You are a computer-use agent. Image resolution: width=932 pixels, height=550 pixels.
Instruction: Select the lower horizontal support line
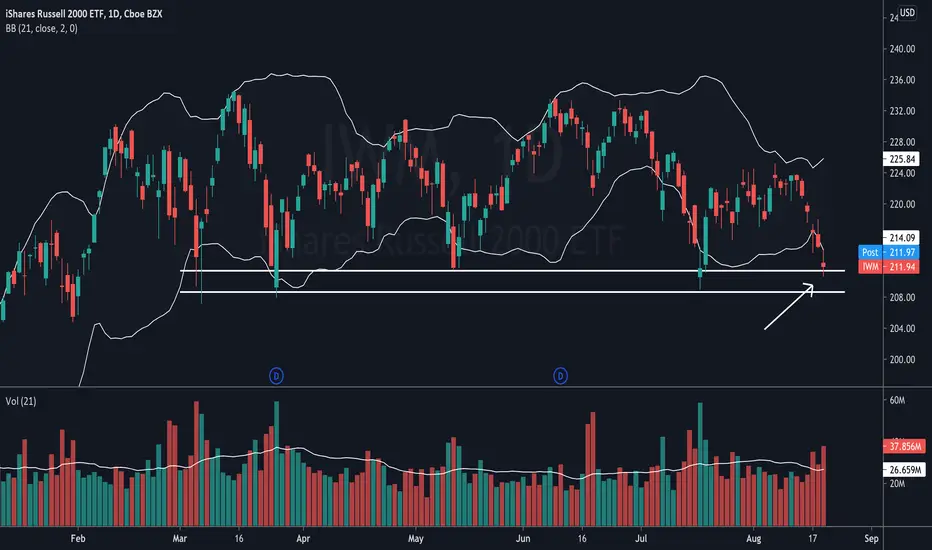click(x=512, y=292)
